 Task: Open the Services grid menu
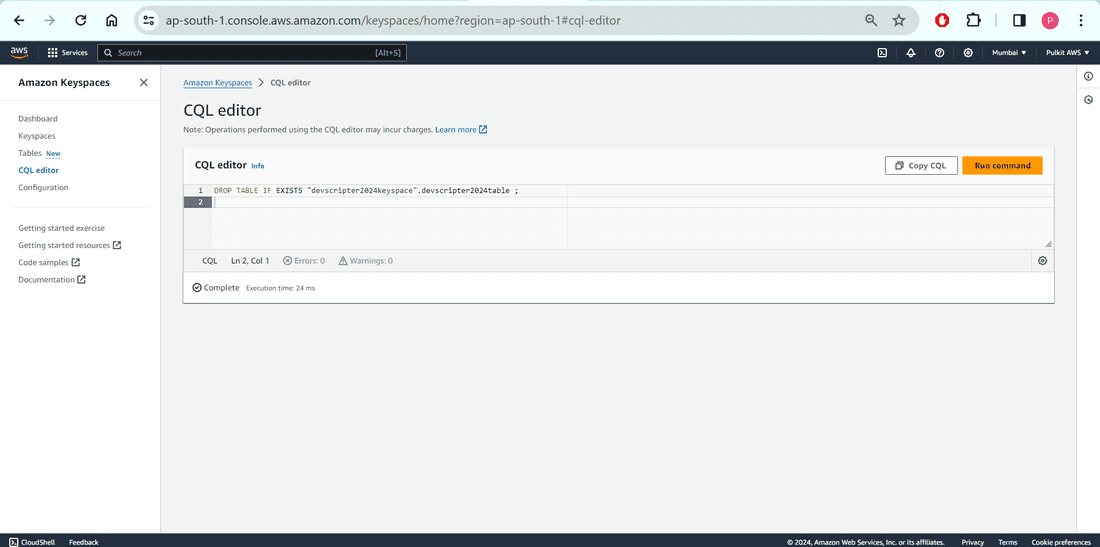[x=67, y=53]
